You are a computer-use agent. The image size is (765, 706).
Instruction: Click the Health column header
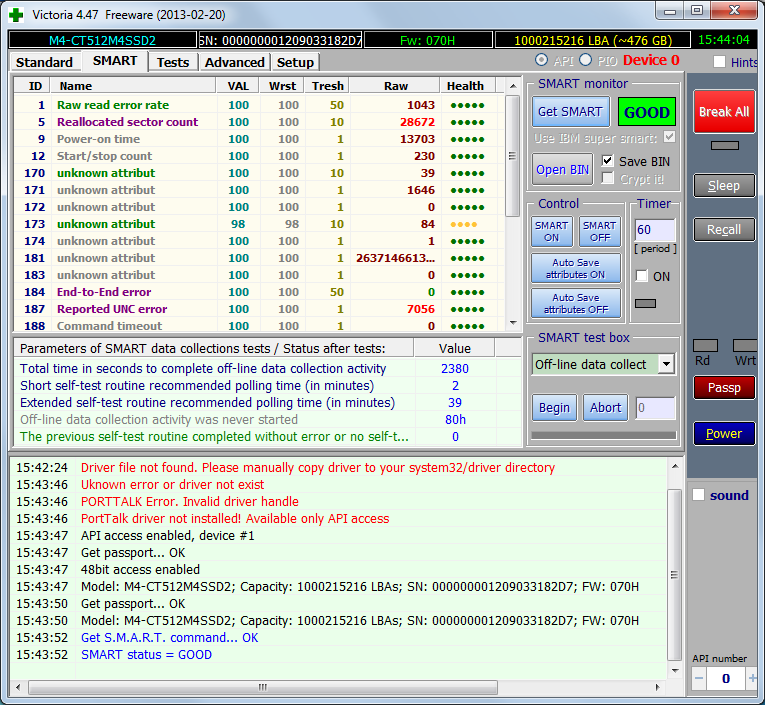(x=467, y=86)
